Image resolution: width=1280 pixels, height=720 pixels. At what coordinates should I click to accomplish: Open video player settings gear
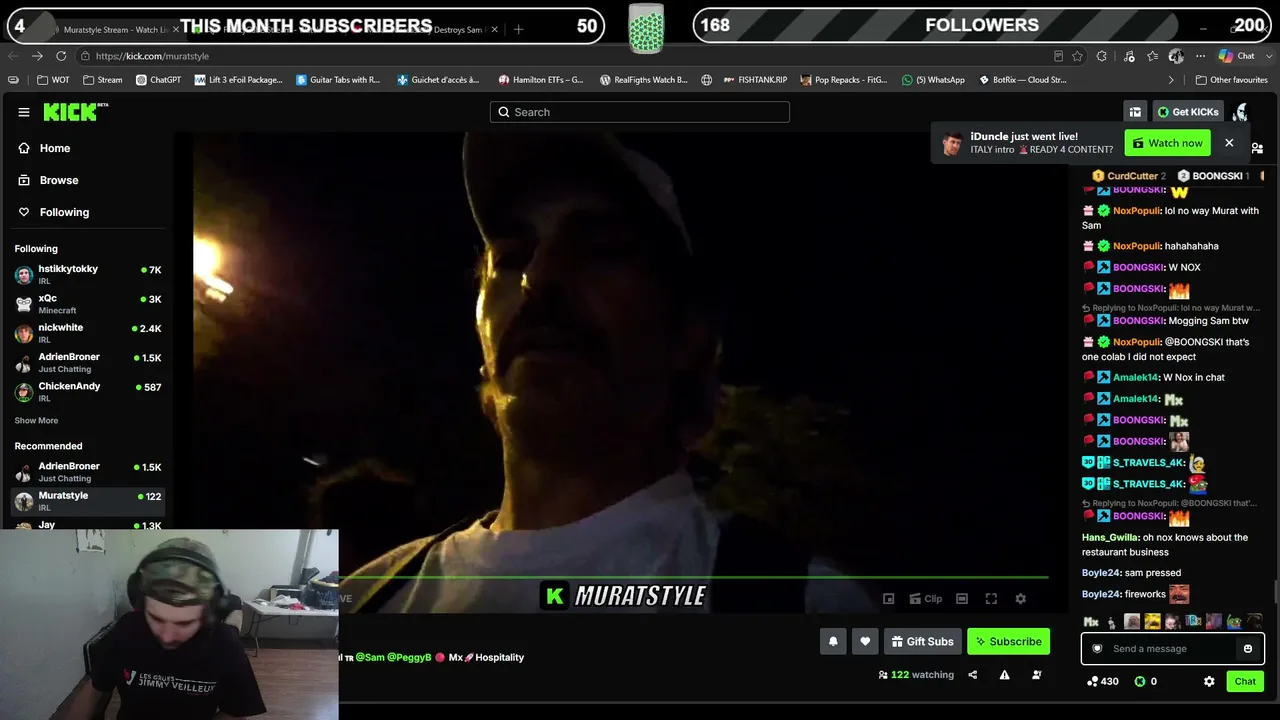(1020, 599)
